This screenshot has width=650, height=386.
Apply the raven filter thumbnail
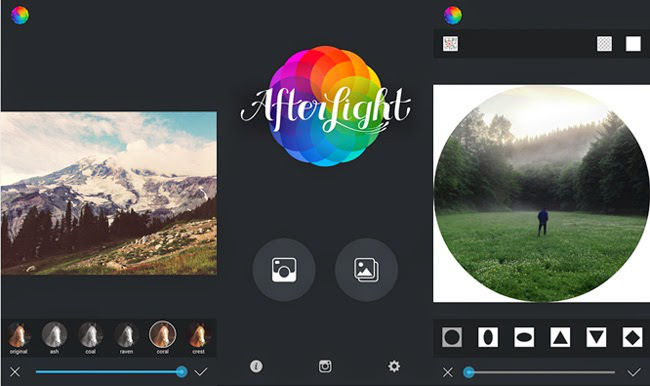click(126, 338)
